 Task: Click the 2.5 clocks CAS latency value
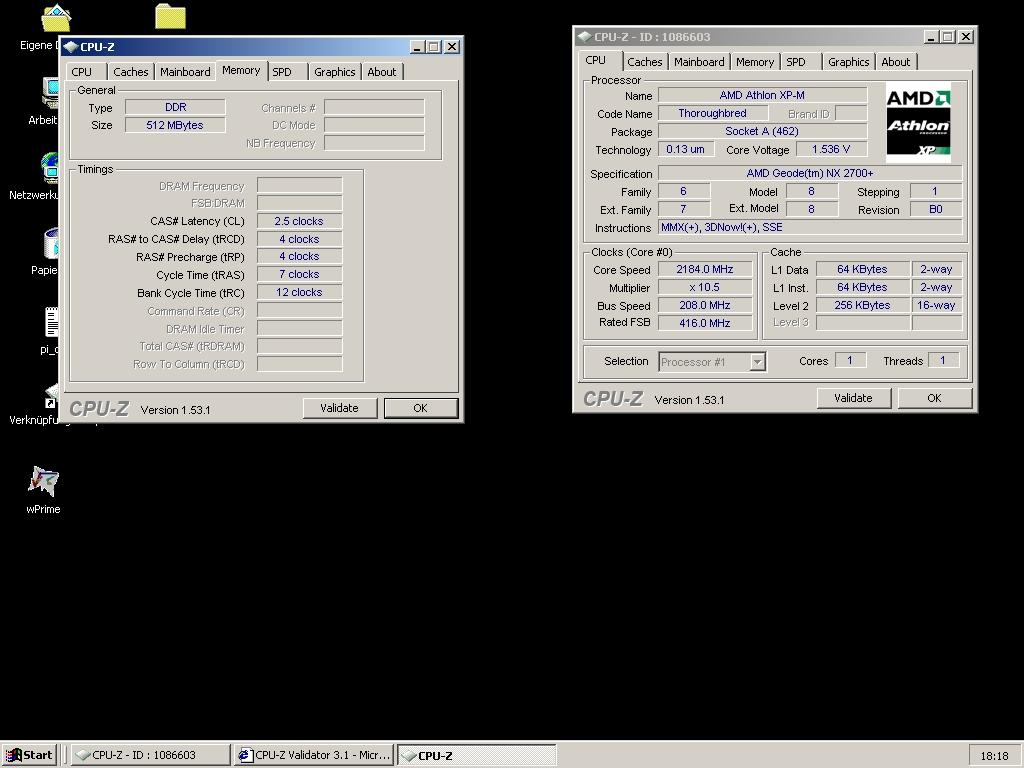pyautogui.click(x=299, y=221)
